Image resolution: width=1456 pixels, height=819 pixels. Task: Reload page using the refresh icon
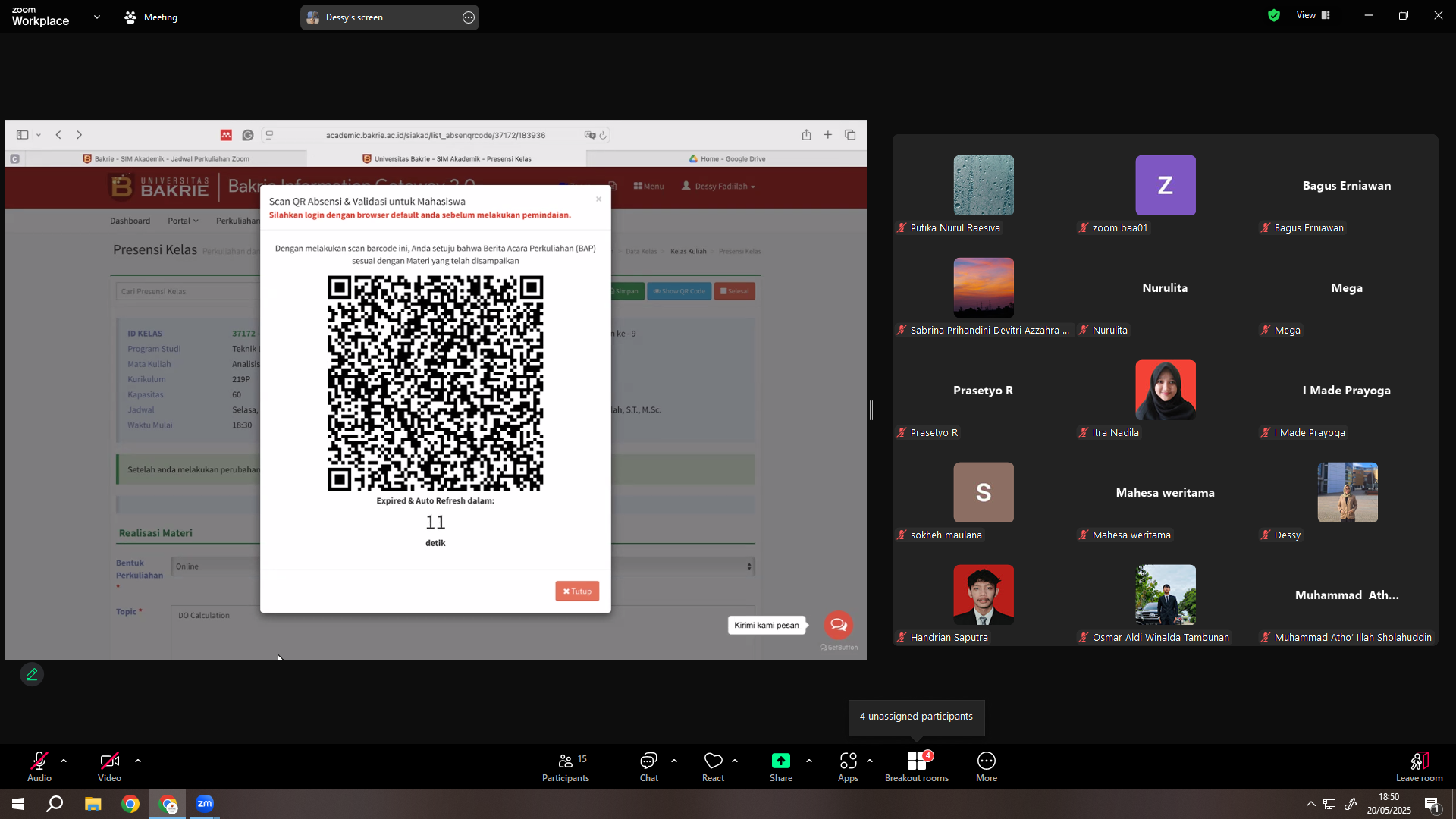tap(603, 135)
